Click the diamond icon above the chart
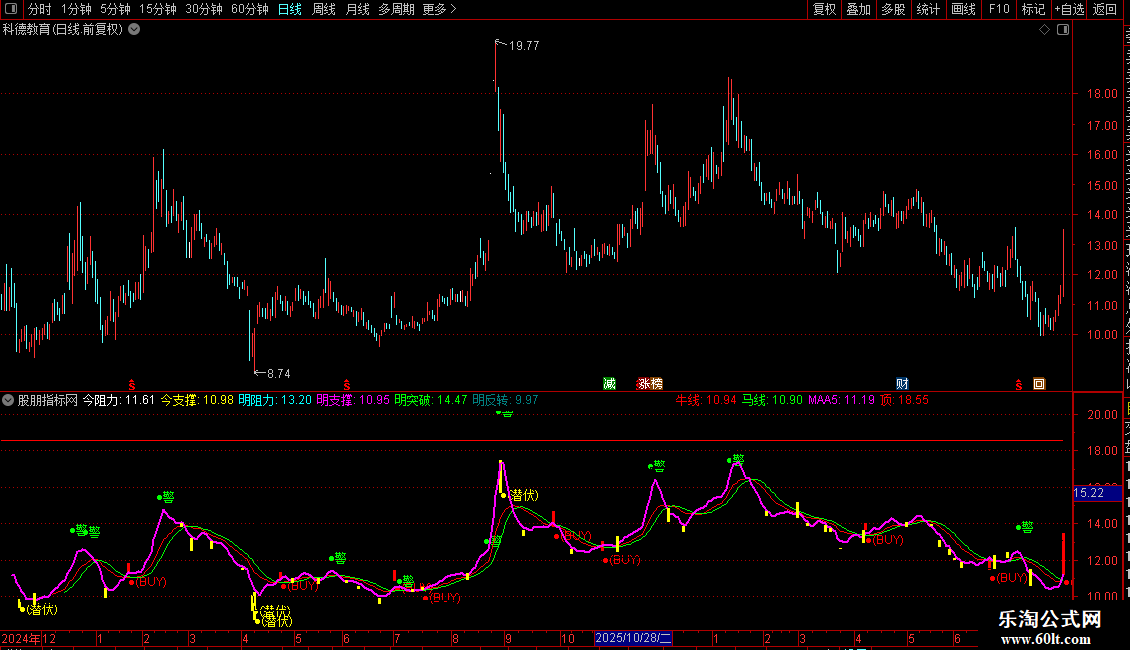The height and width of the screenshot is (650, 1130). point(1044,30)
